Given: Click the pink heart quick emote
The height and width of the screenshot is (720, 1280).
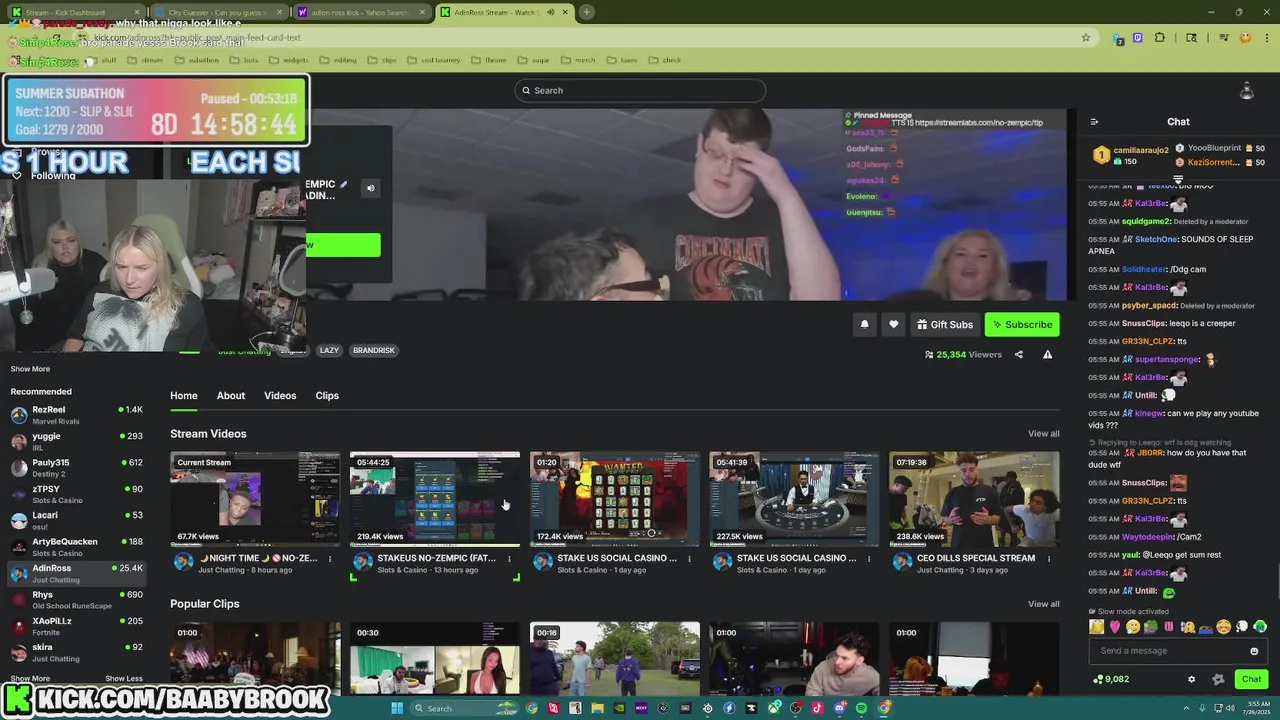Looking at the screenshot, I should pos(1115,627).
